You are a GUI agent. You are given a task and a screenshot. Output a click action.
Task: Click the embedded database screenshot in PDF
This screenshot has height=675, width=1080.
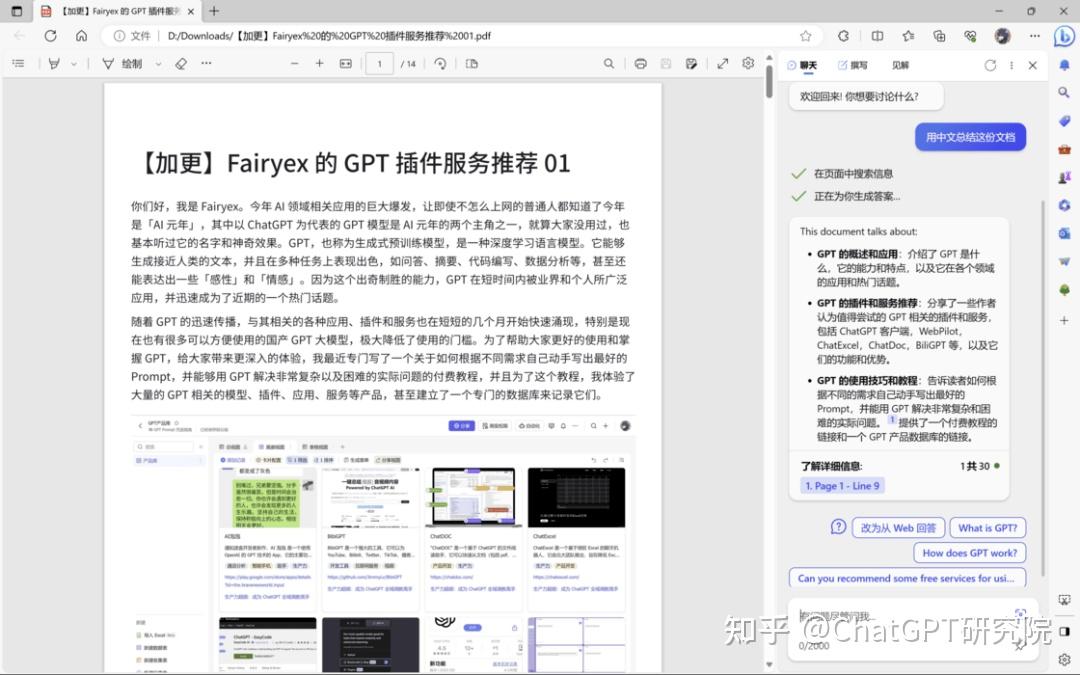(383, 544)
